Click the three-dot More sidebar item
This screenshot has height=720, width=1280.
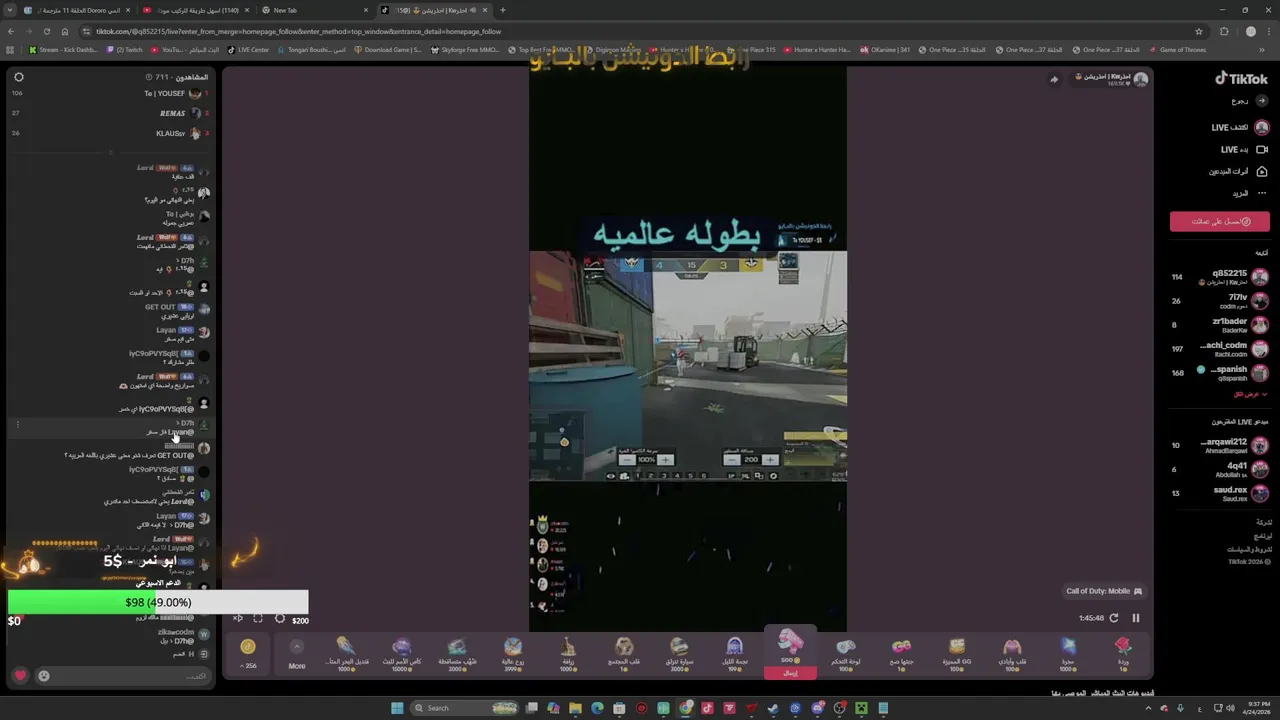pyautogui.click(x=1250, y=193)
